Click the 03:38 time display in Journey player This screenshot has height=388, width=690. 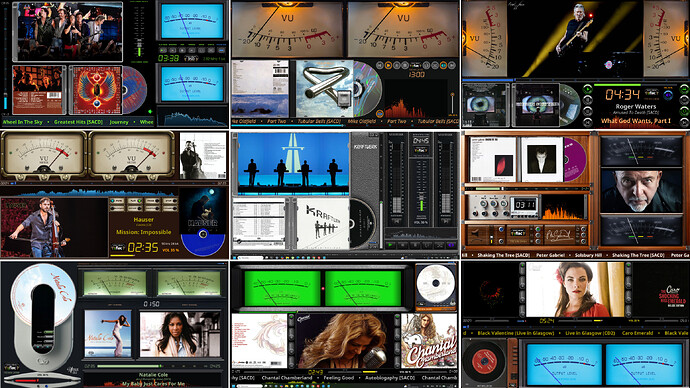pos(168,58)
